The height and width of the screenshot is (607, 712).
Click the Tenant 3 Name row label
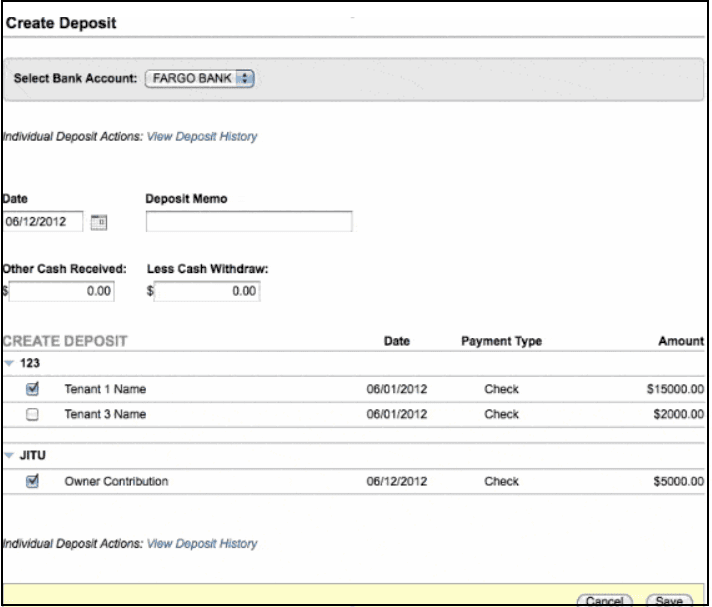105,414
